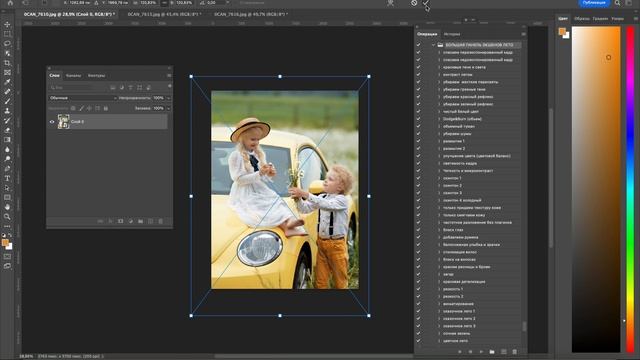Open the Actions panel menu

523,34
